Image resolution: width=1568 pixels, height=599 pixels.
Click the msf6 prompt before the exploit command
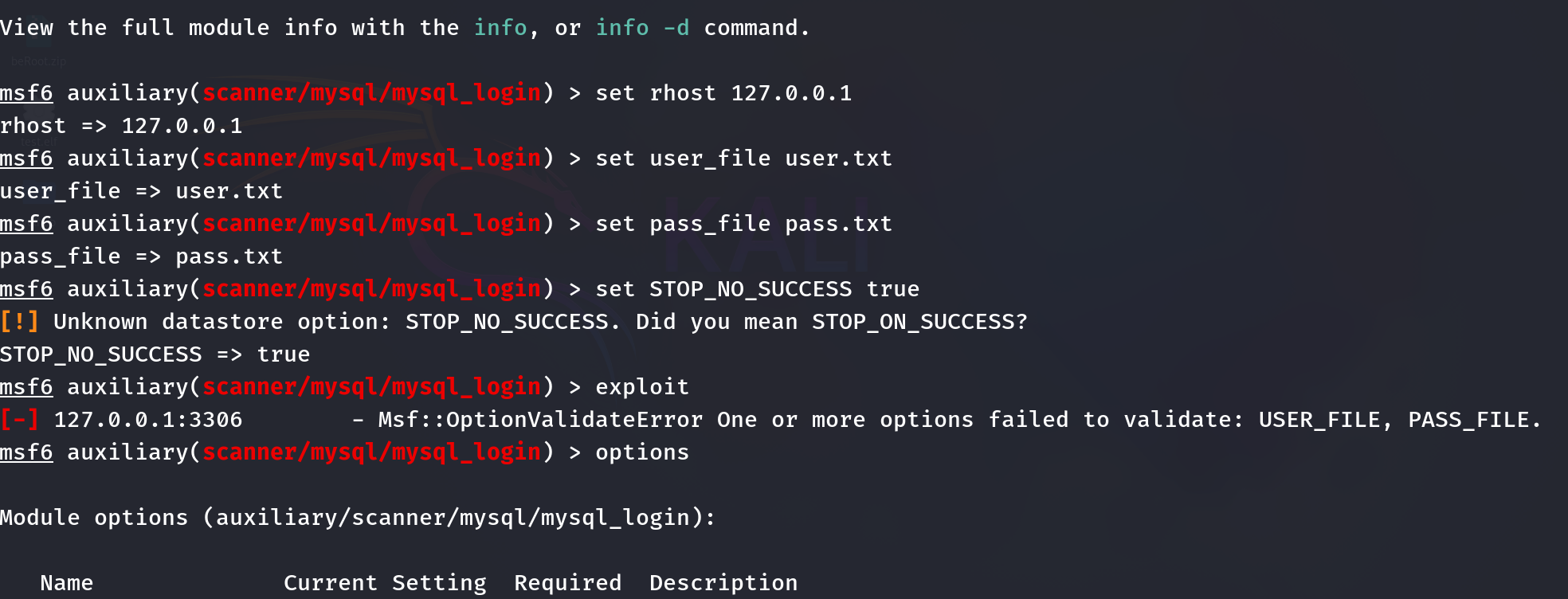click(x=26, y=387)
